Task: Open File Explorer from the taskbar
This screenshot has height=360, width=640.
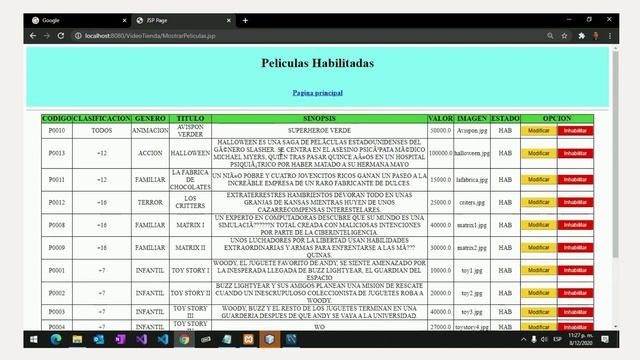Action: 77,340
